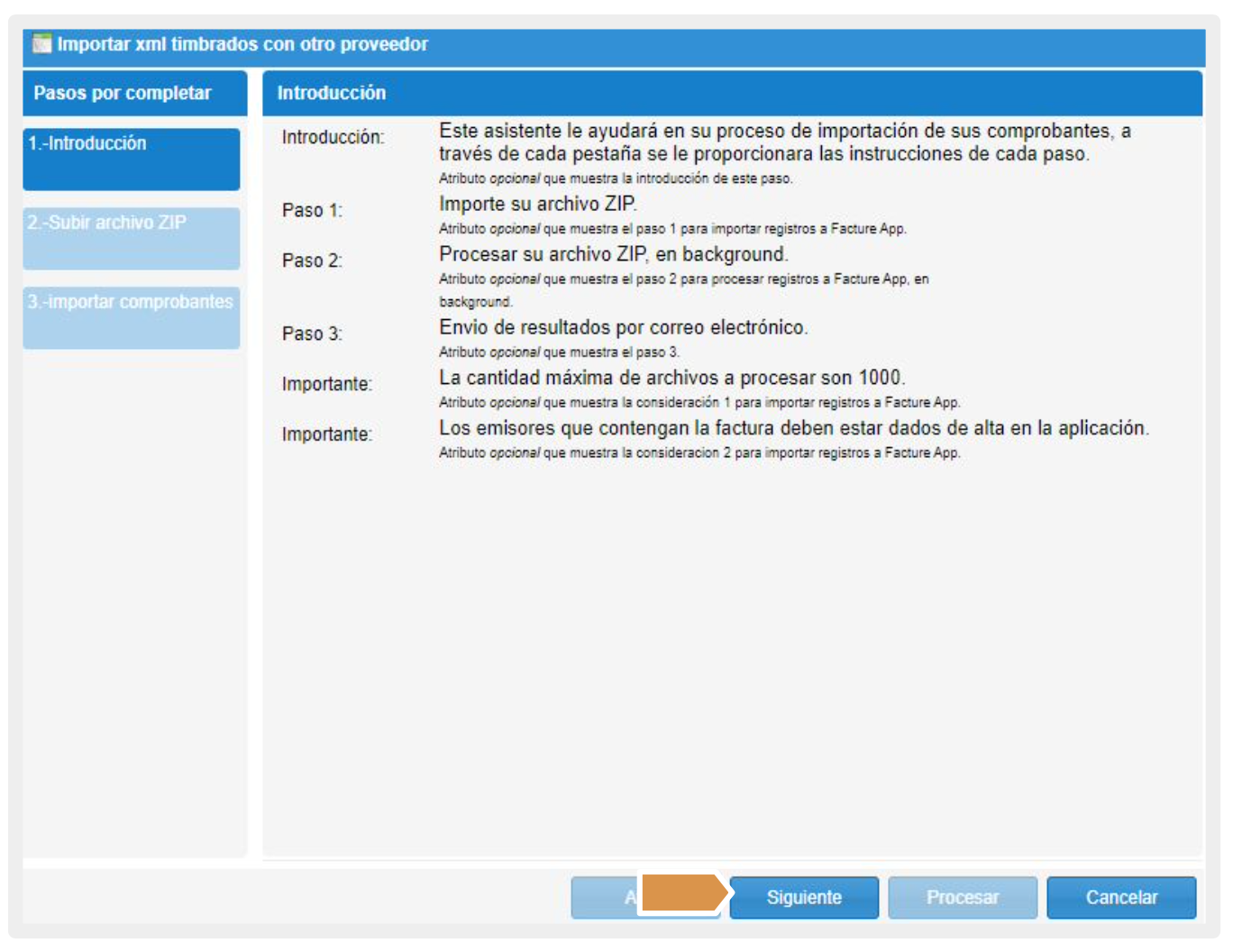This screenshot has width=1233, height=952.
Task: Open the 3.-importar comprobantes step
Action: coord(132,317)
